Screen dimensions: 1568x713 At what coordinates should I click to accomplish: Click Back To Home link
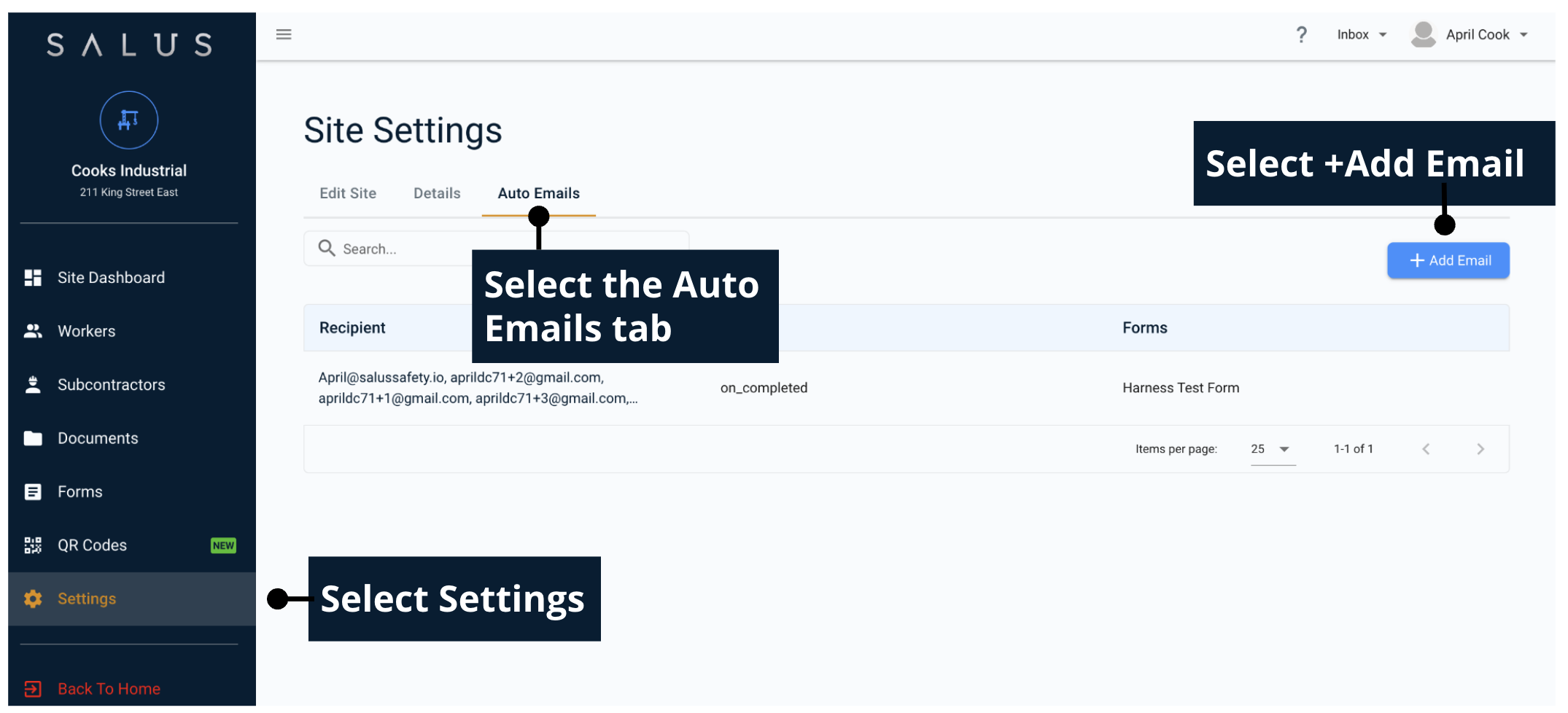109,689
